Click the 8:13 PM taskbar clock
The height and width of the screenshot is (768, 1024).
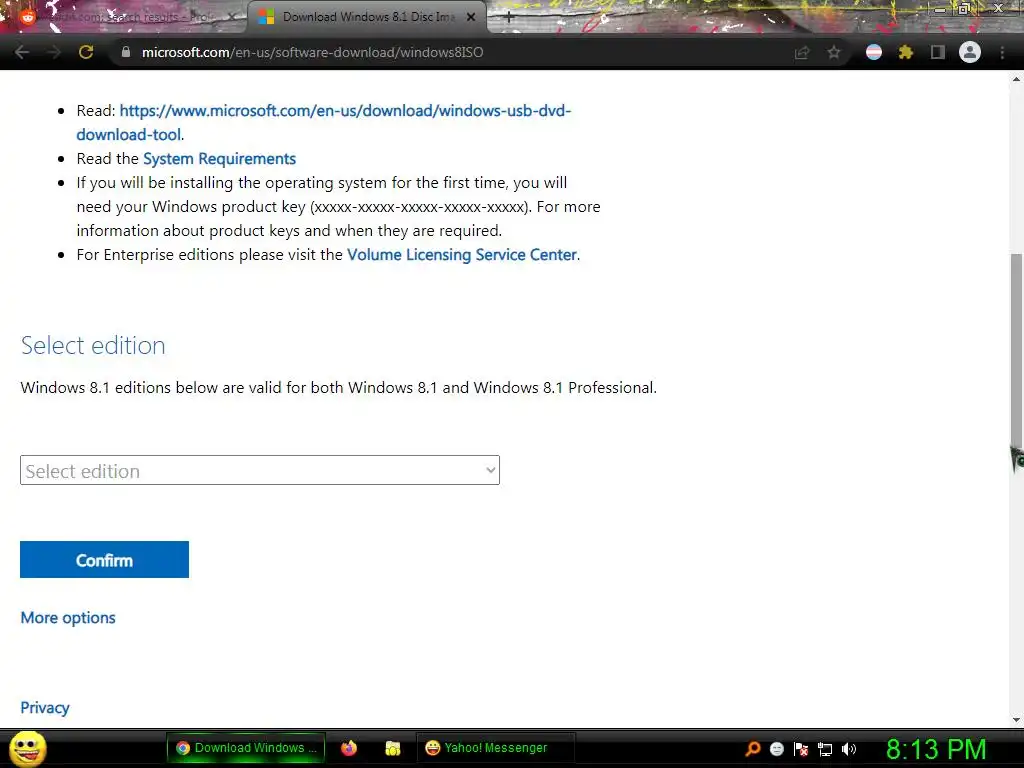936,749
